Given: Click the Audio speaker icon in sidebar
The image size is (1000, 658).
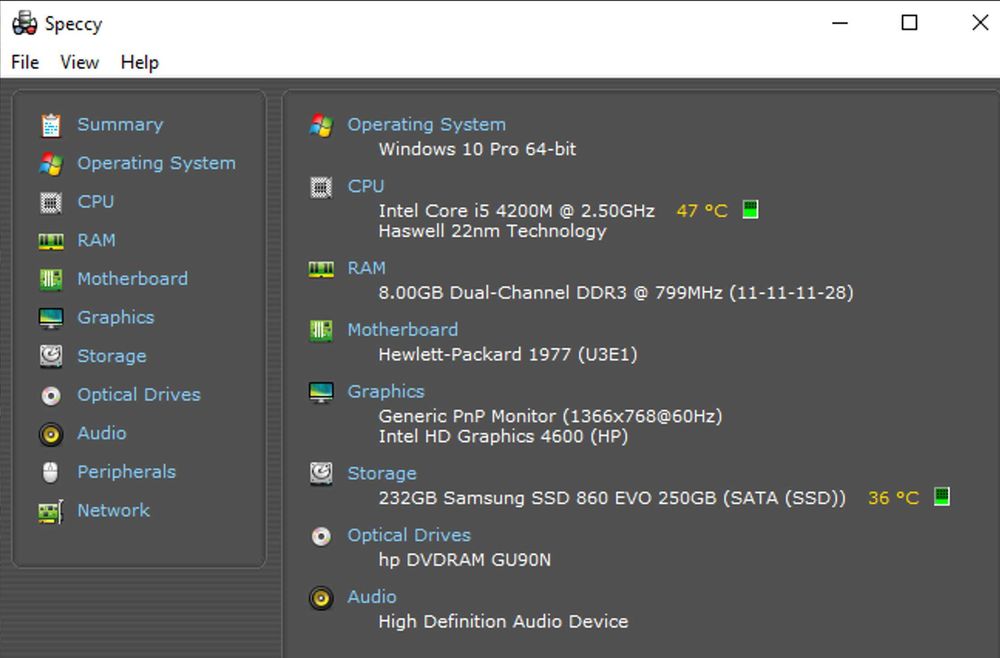Looking at the screenshot, I should [51, 434].
